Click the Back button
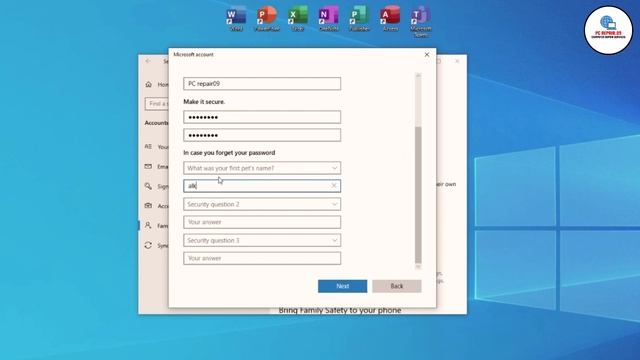 pyautogui.click(x=397, y=286)
